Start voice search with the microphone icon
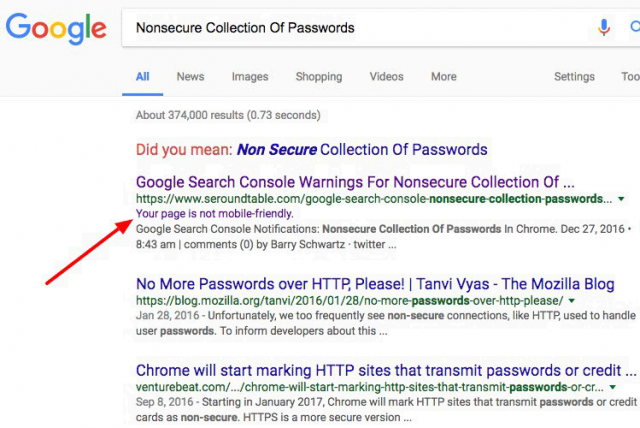The width and height of the screenshot is (640, 428). (x=604, y=28)
